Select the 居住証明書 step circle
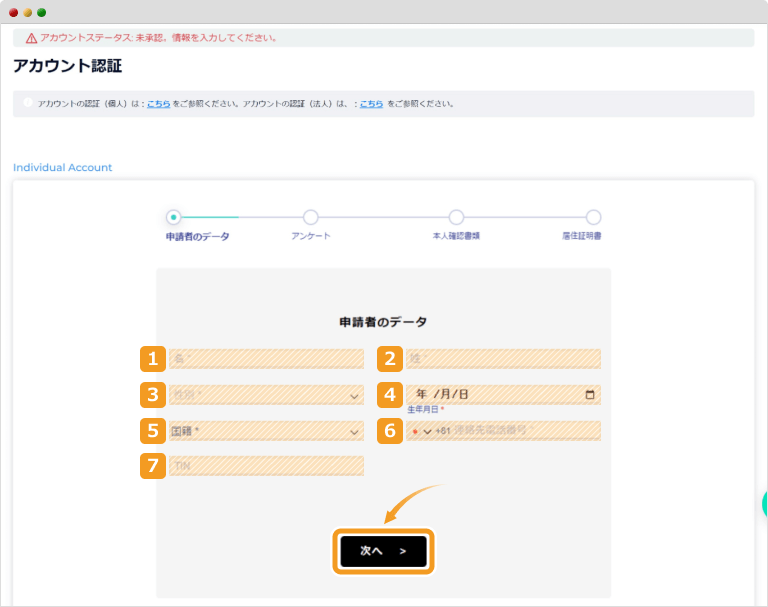 point(593,217)
